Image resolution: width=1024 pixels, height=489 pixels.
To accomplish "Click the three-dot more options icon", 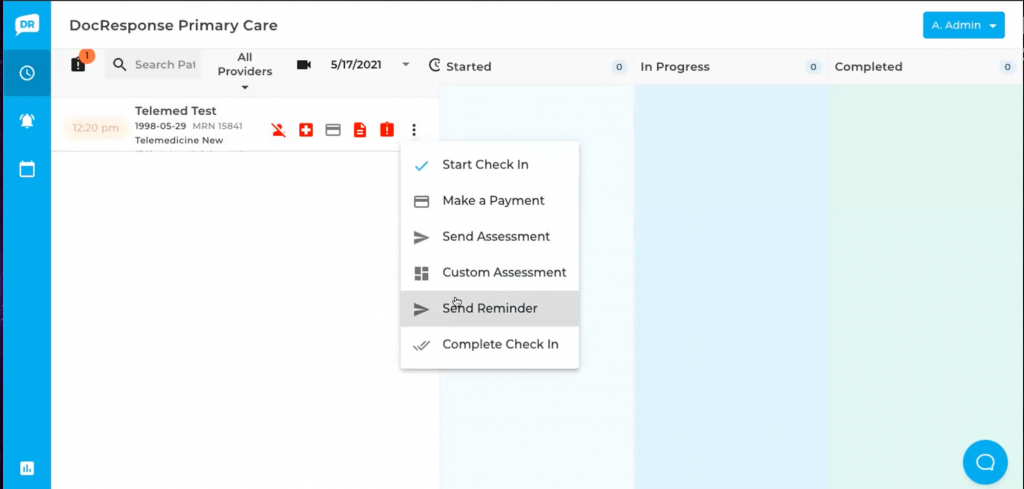I will pos(414,130).
